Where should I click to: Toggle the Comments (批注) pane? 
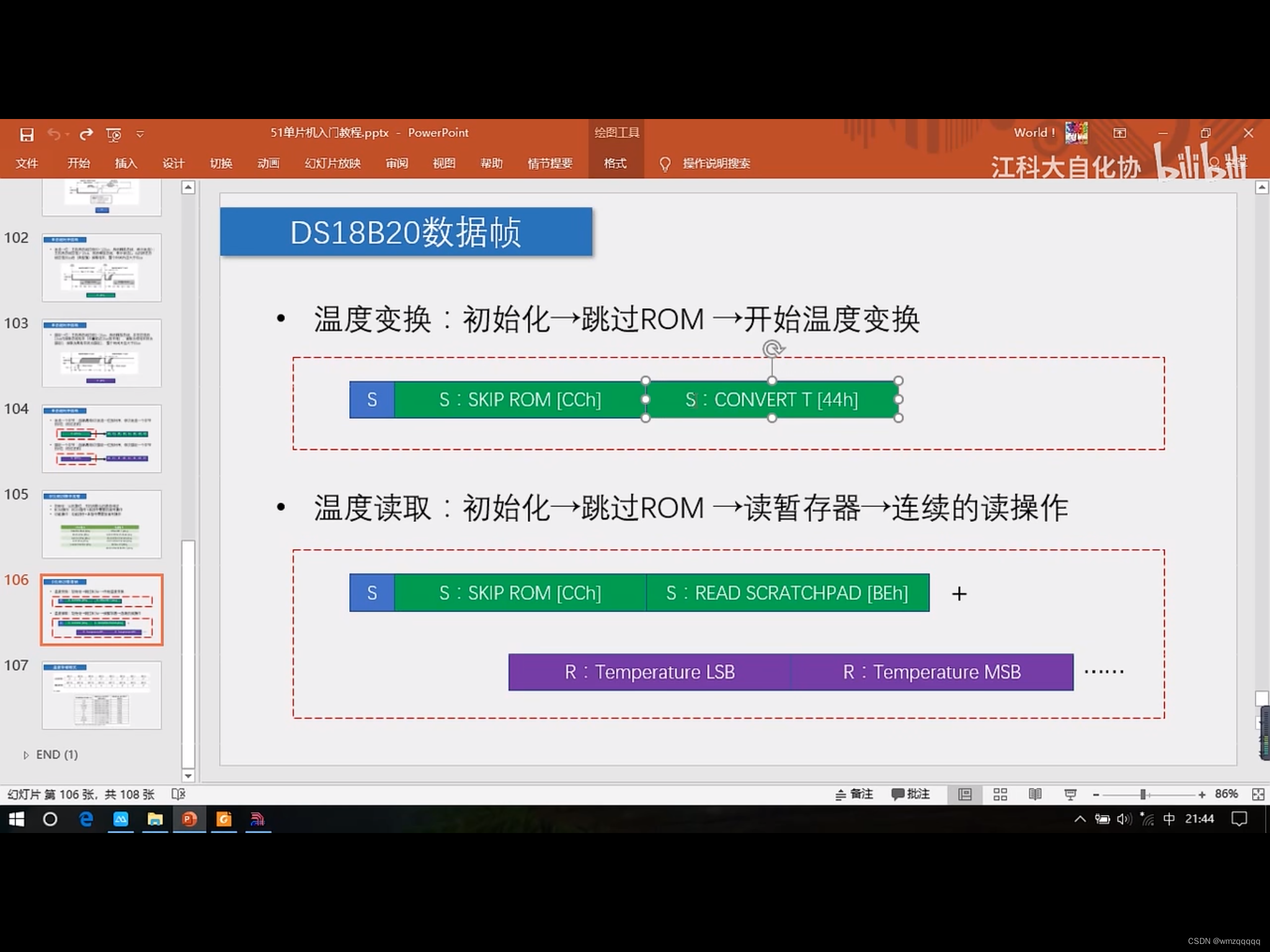coord(910,795)
